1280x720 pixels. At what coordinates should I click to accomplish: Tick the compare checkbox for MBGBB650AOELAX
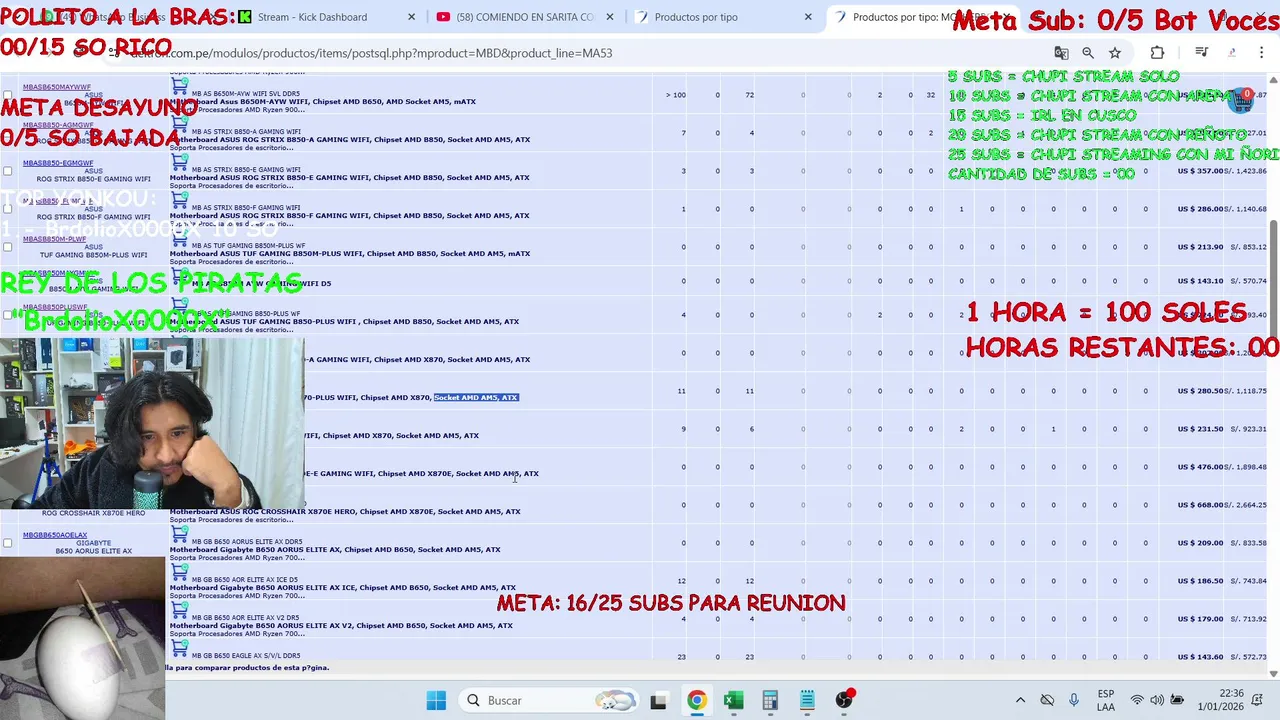[8, 543]
